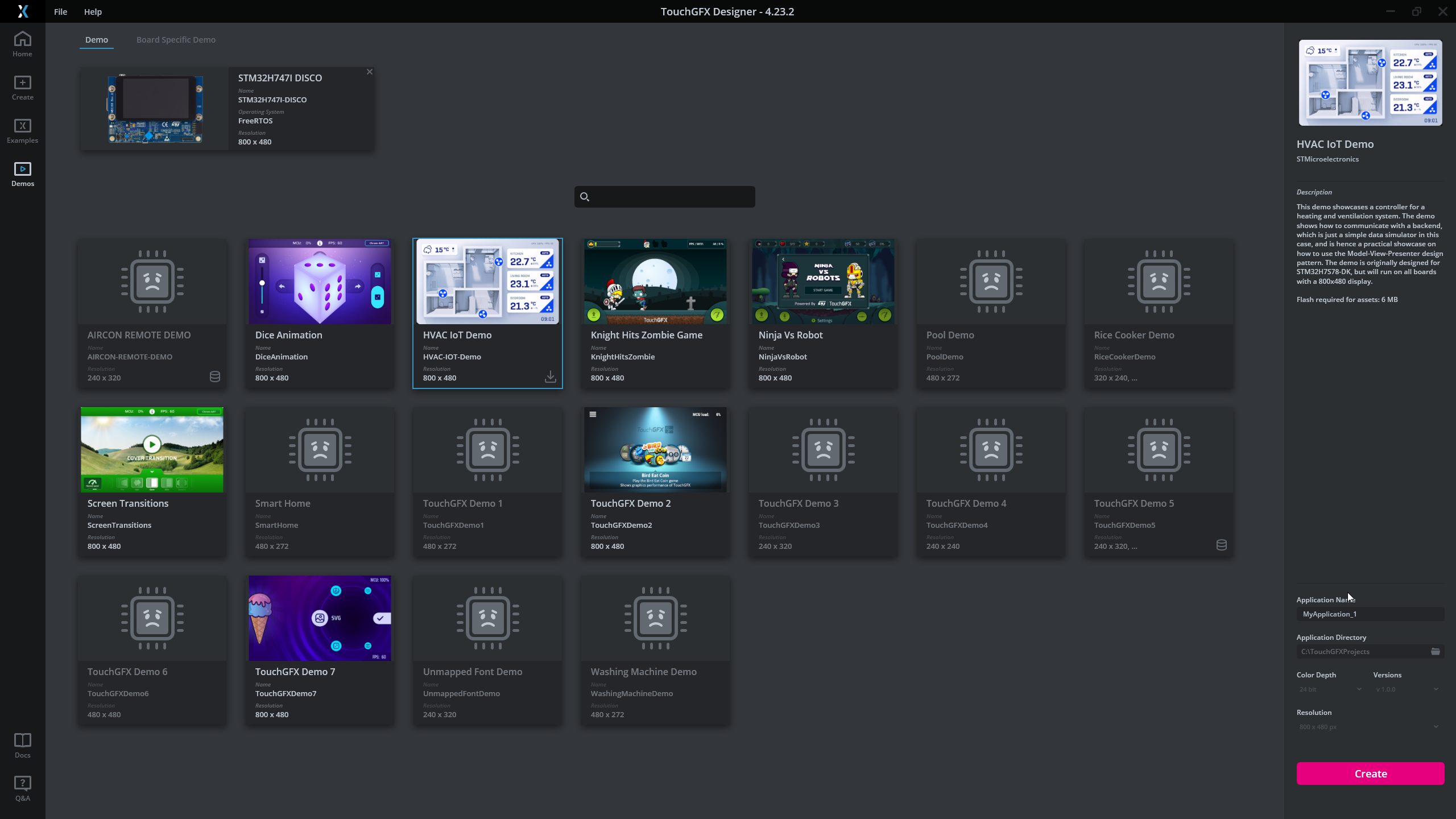Click the Create button
This screenshot has height=819, width=1456.
(x=1370, y=773)
